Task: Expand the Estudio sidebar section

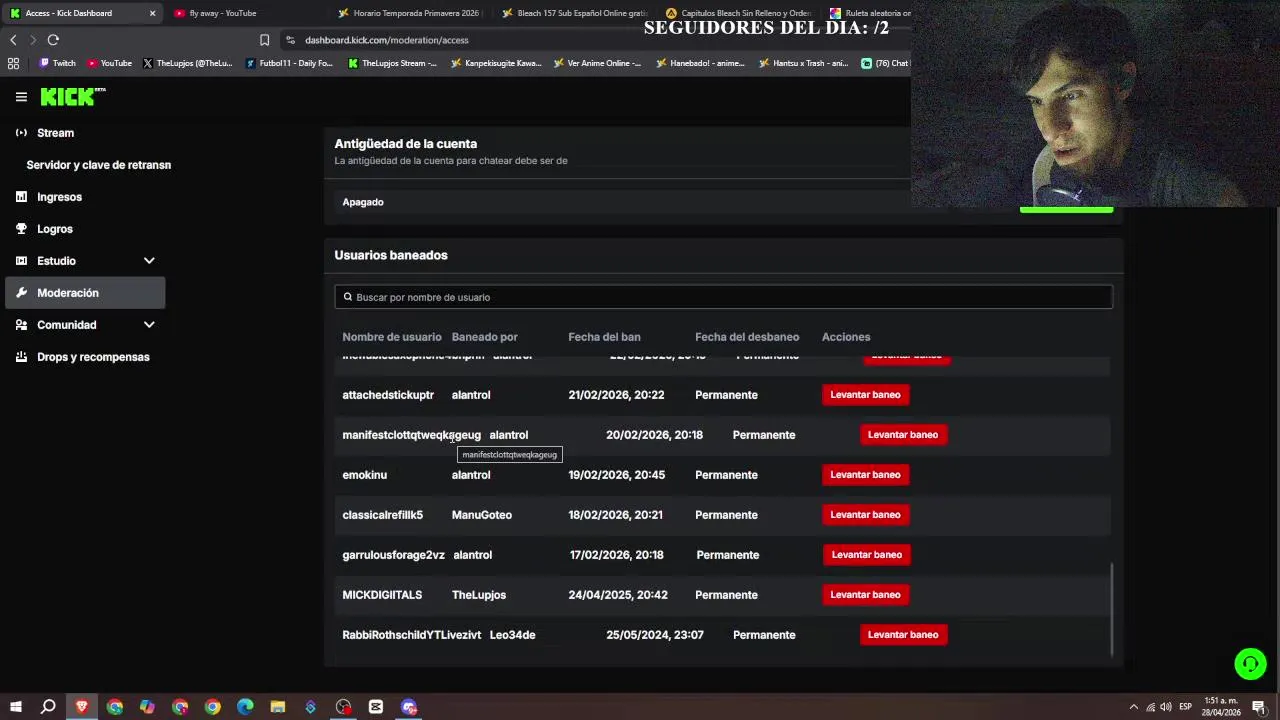Action: (x=149, y=261)
